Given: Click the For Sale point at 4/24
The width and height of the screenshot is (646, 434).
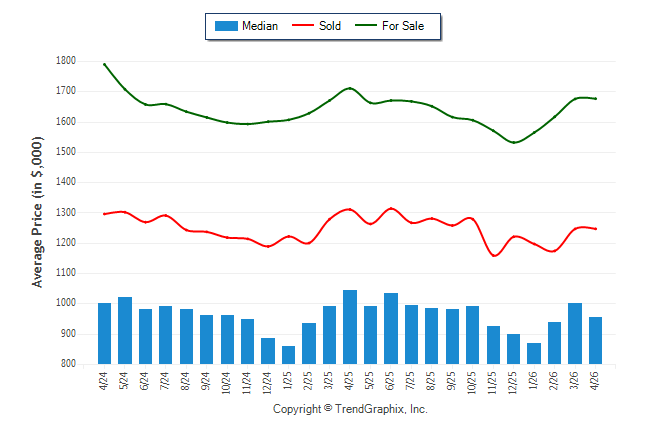Looking at the screenshot, I should pos(105,65).
